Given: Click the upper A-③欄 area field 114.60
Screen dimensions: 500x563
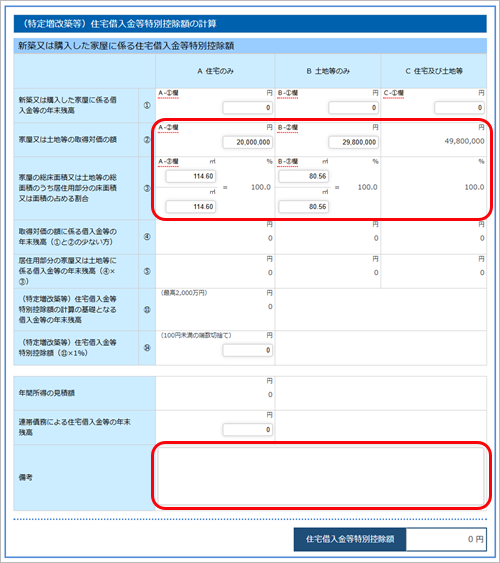Looking at the screenshot, I should (x=191, y=176).
